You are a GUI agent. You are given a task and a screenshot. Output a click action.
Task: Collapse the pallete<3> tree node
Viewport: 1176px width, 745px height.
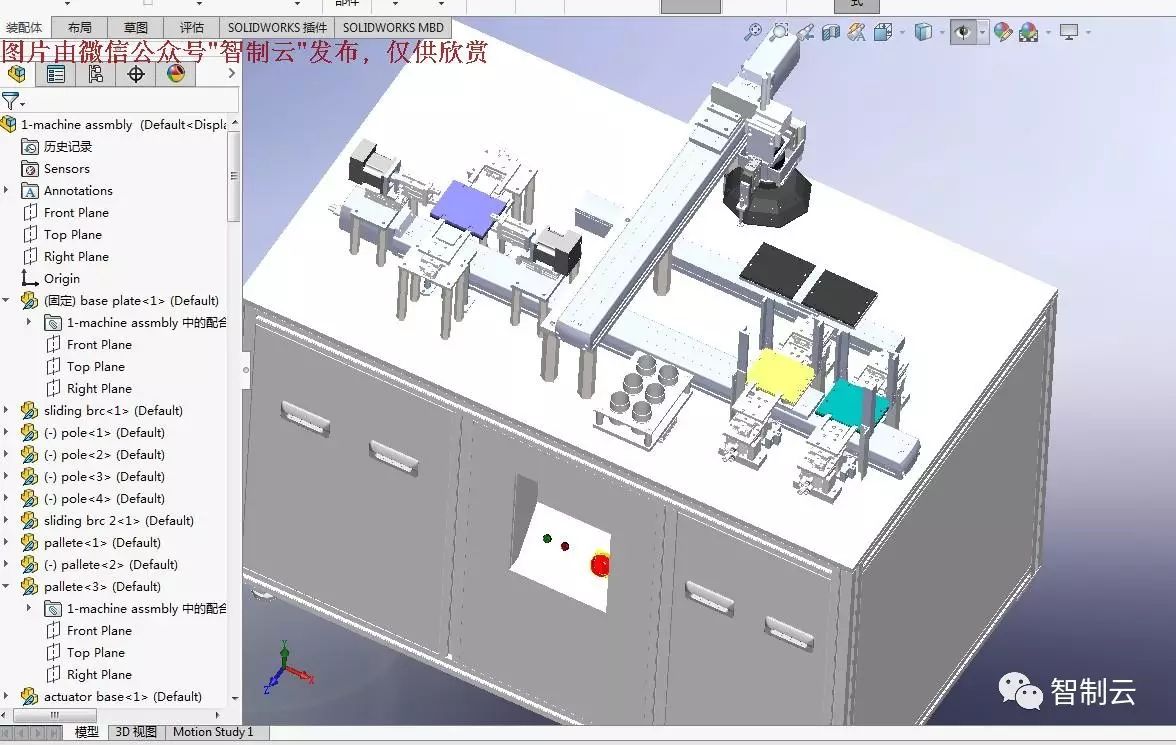[x=6, y=586]
